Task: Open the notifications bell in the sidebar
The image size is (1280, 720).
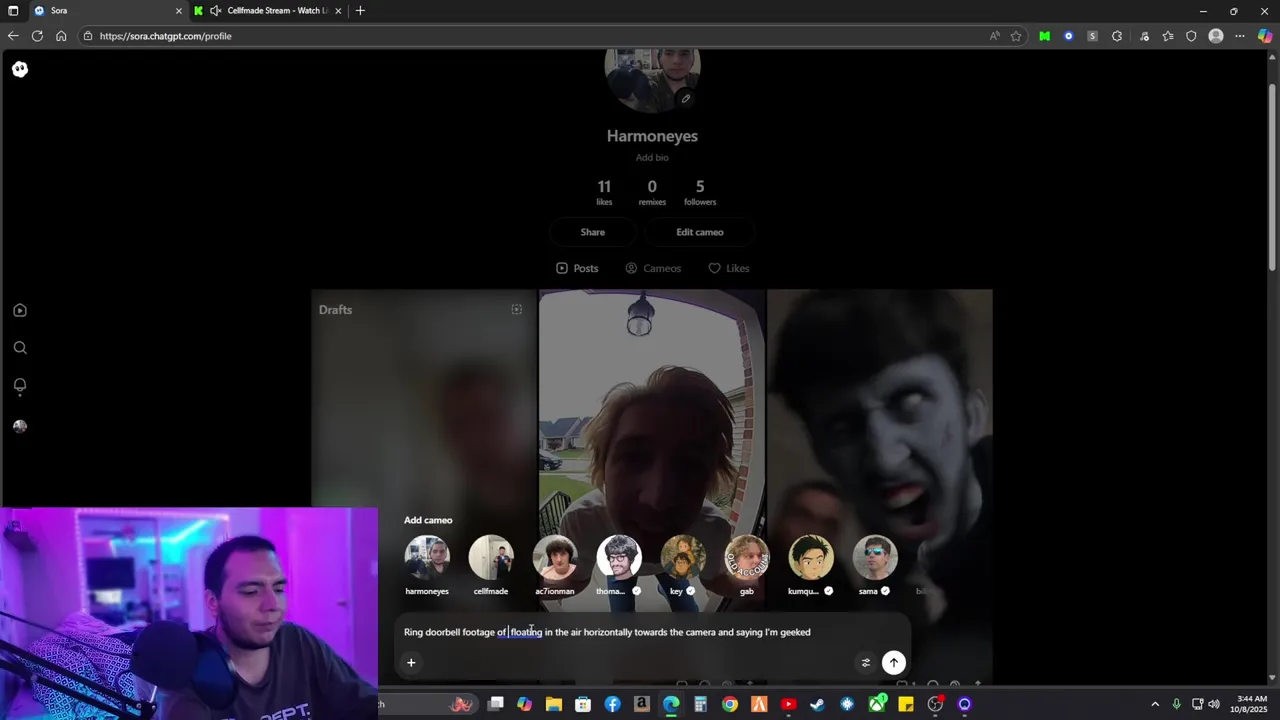Action: 20,386
